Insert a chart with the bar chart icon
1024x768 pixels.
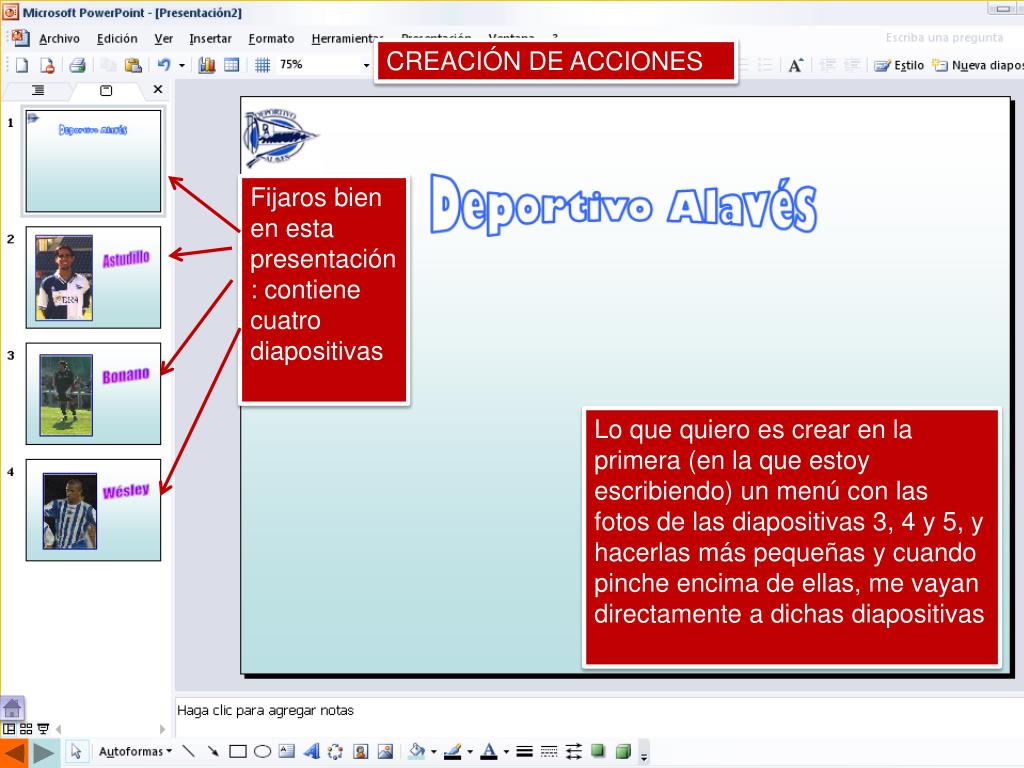pyautogui.click(x=207, y=65)
